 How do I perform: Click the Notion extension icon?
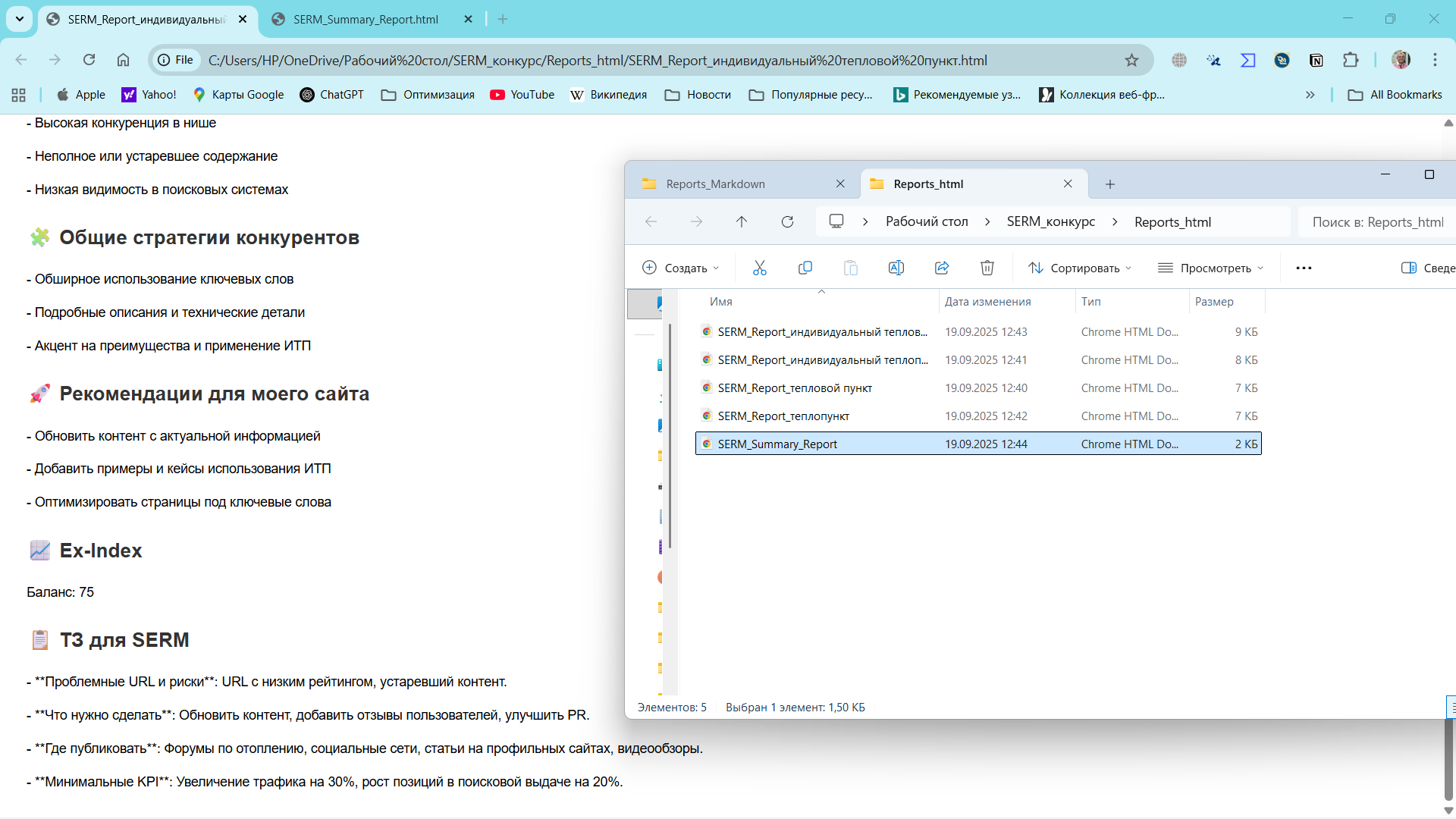click(1316, 60)
